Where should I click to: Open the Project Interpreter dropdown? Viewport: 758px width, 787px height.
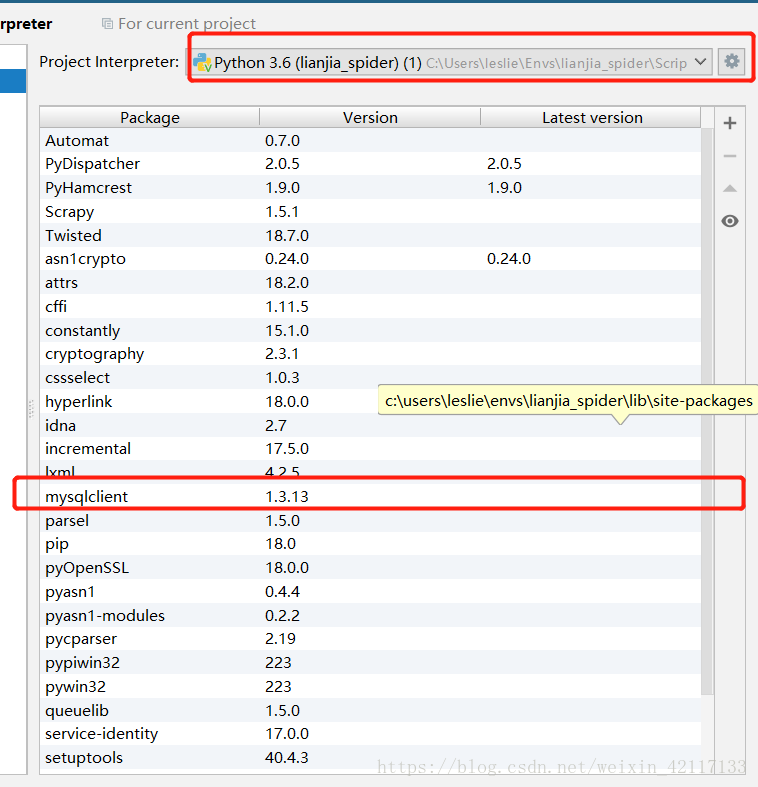click(450, 62)
